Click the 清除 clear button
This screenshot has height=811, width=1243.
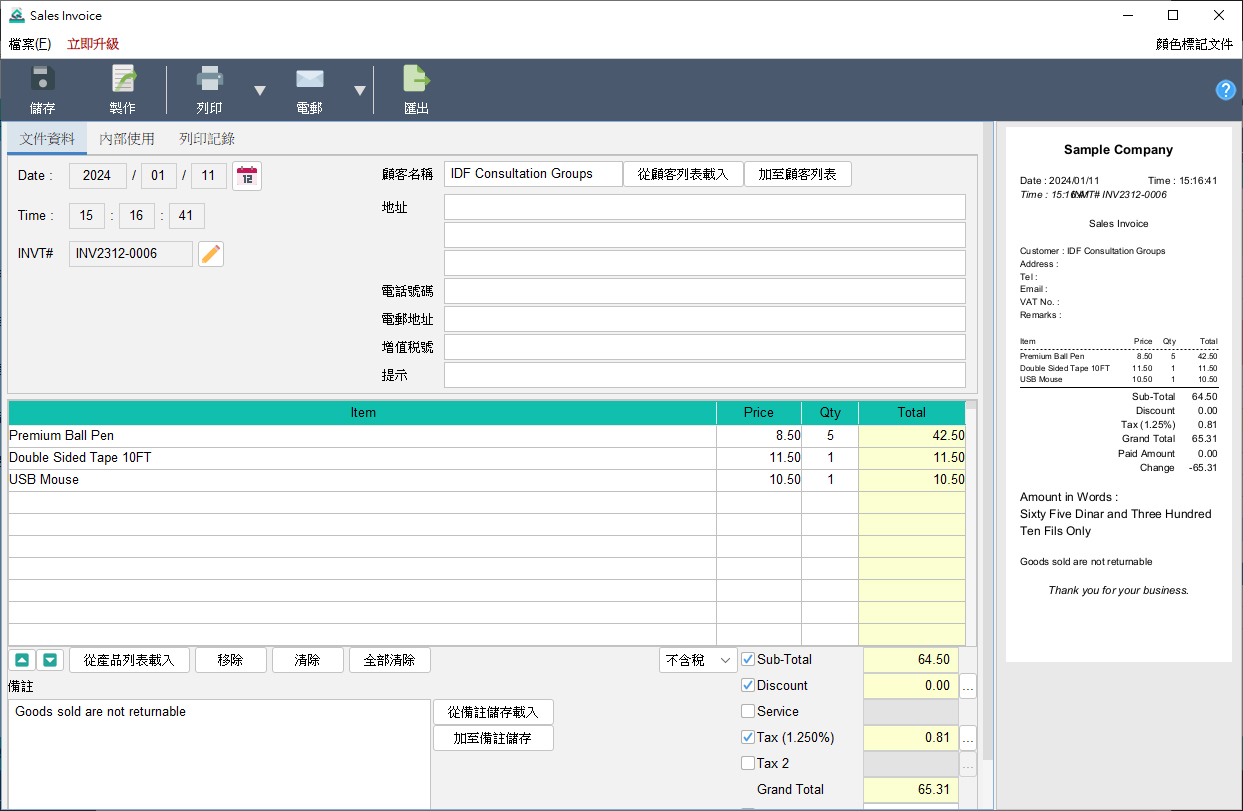(x=307, y=660)
